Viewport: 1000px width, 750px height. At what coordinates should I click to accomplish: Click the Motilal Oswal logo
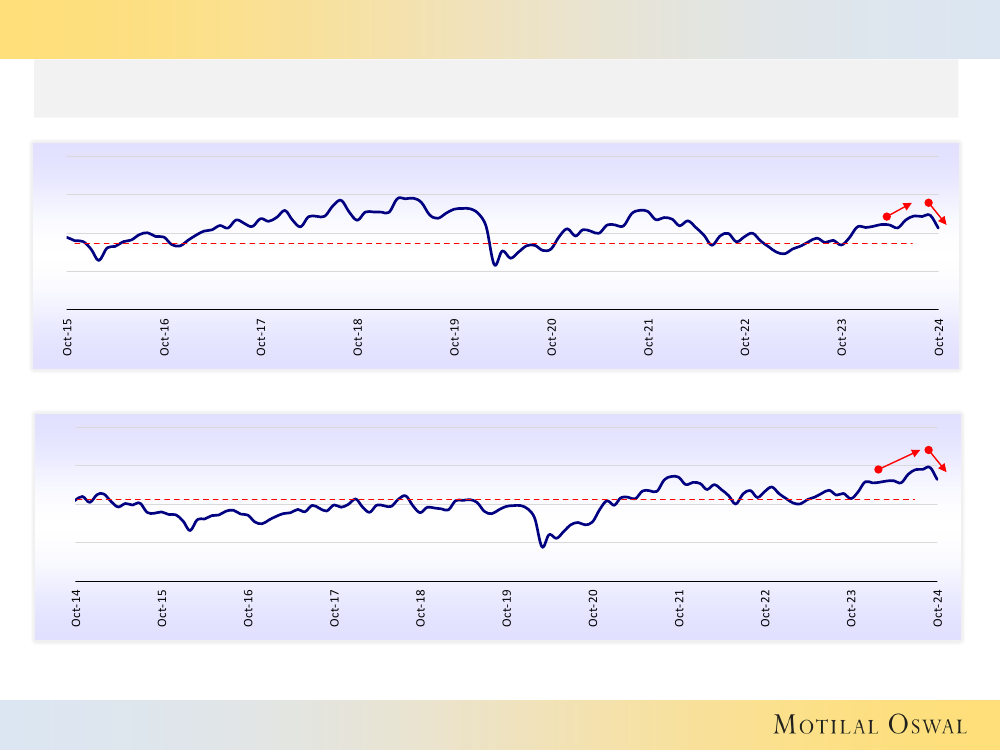click(868, 724)
